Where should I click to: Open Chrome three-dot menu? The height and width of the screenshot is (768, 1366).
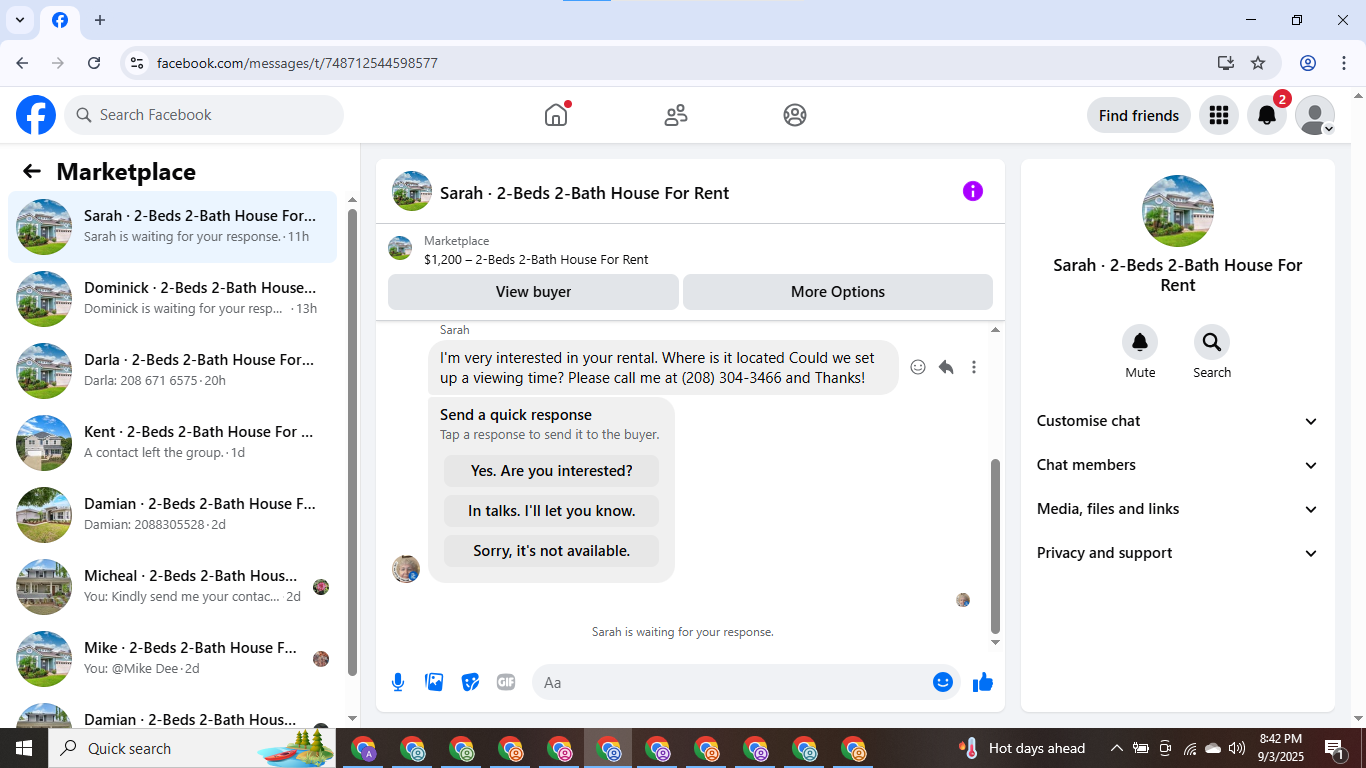click(1344, 63)
